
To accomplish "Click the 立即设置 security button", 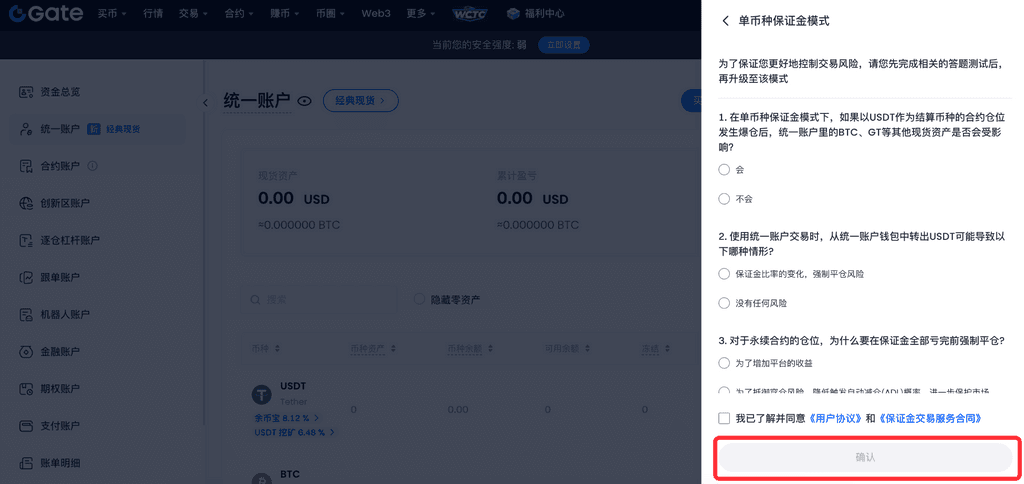I will click(563, 45).
